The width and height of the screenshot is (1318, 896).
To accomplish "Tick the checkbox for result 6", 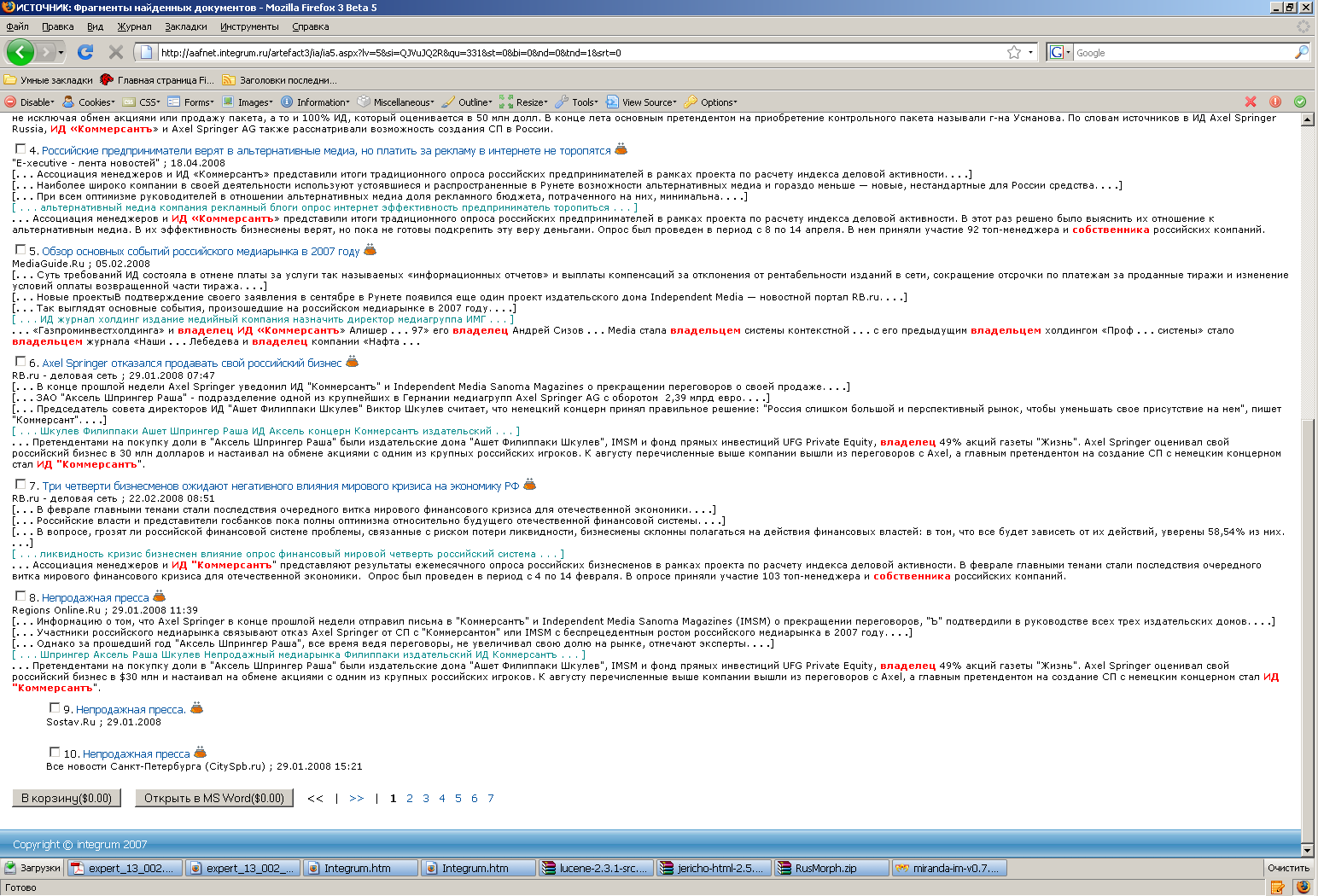I will tap(20, 361).
